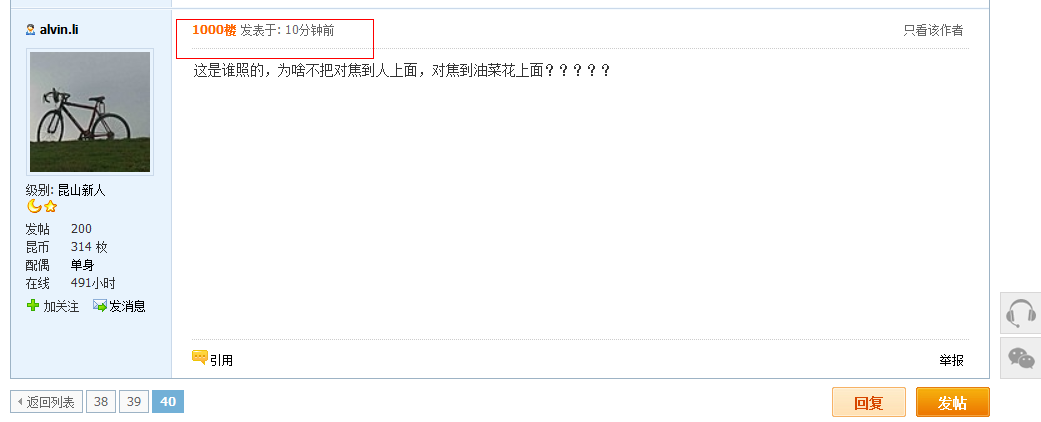Click the 昆山新人 level label
Screen dimensions: 1041x422
click(x=82, y=190)
